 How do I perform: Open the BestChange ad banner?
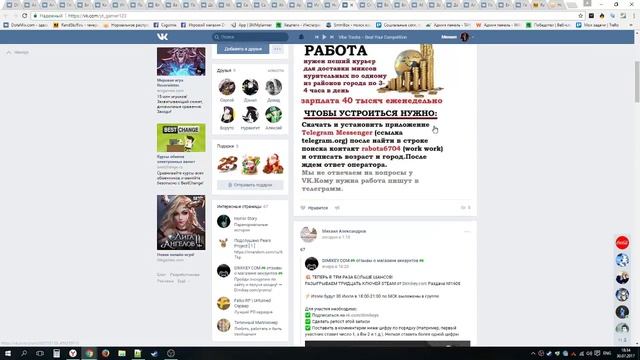tap(181, 138)
